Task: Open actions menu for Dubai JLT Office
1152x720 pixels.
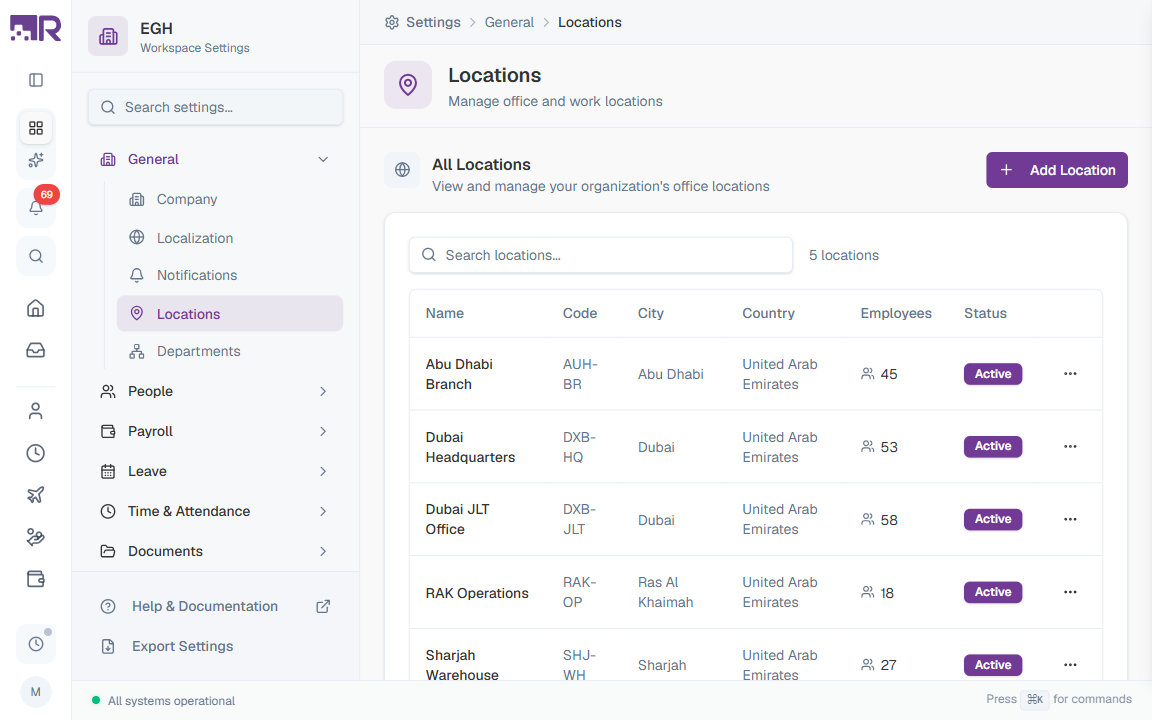Action: pos(1070,519)
